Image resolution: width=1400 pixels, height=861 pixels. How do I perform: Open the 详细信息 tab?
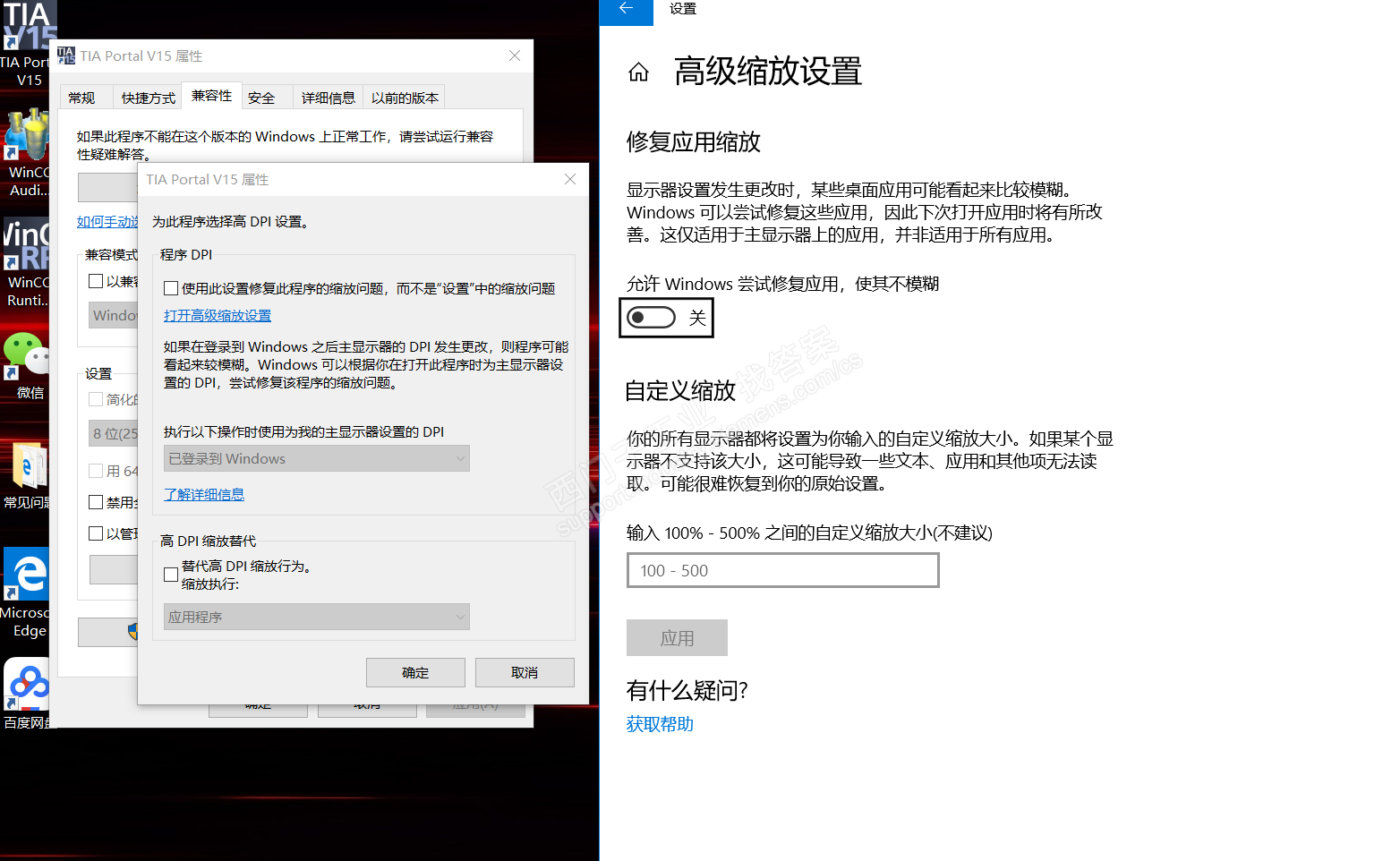(328, 98)
